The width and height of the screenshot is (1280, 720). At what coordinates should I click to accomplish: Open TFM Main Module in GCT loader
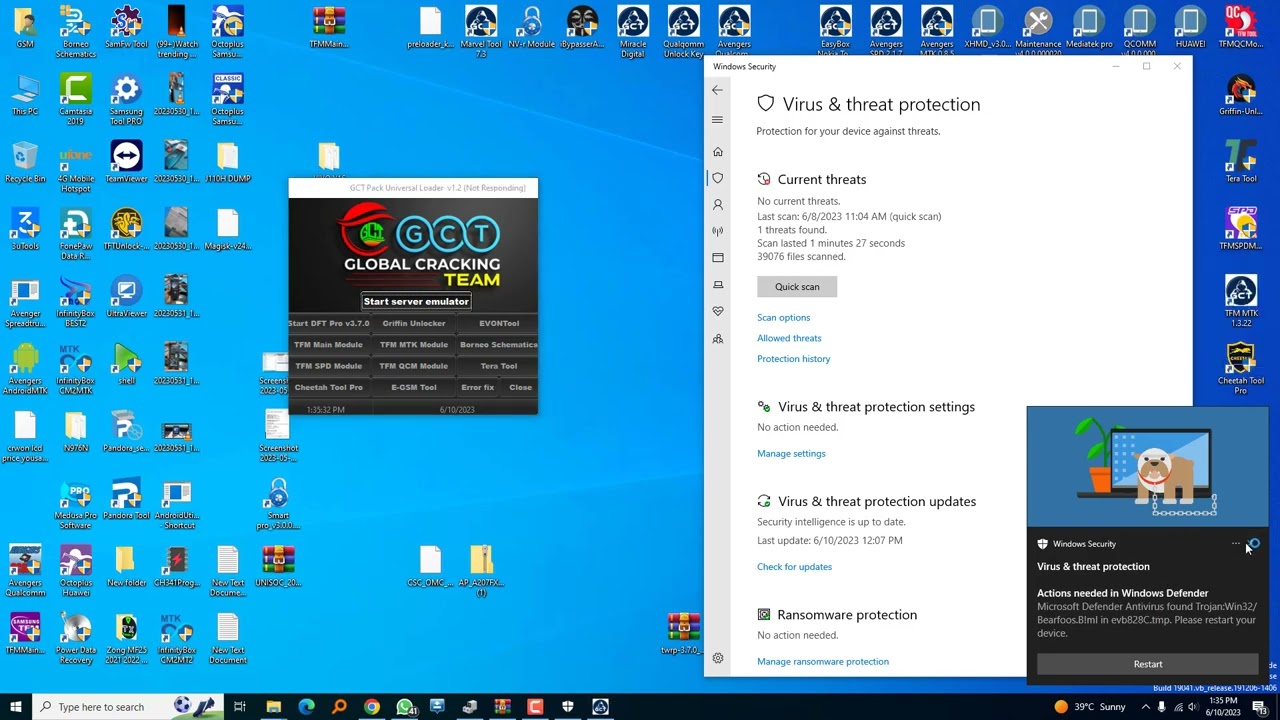pos(329,345)
